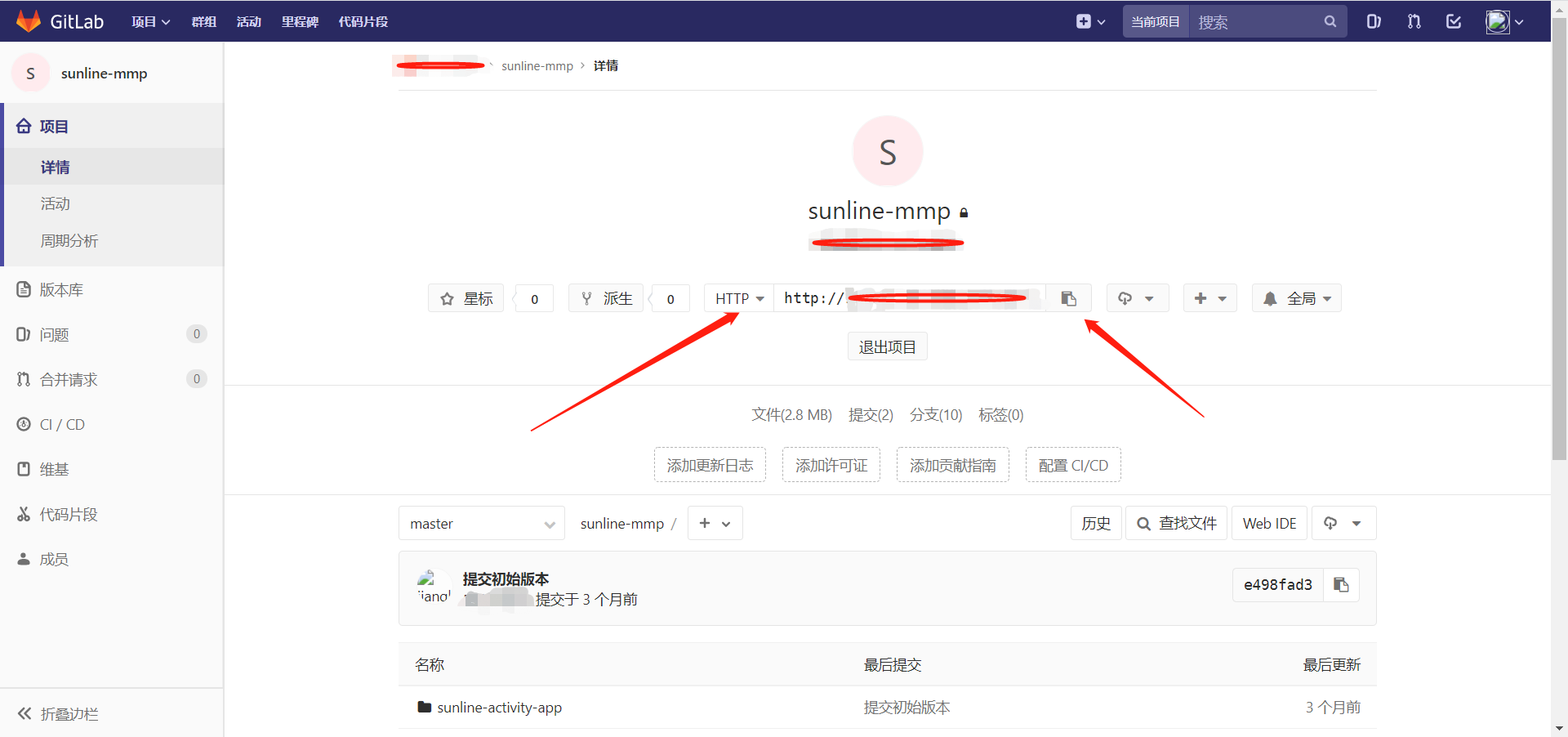Click 添加贡献指南 button
Viewport: 1568px width, 737px height.
click(x=953, y=465)
